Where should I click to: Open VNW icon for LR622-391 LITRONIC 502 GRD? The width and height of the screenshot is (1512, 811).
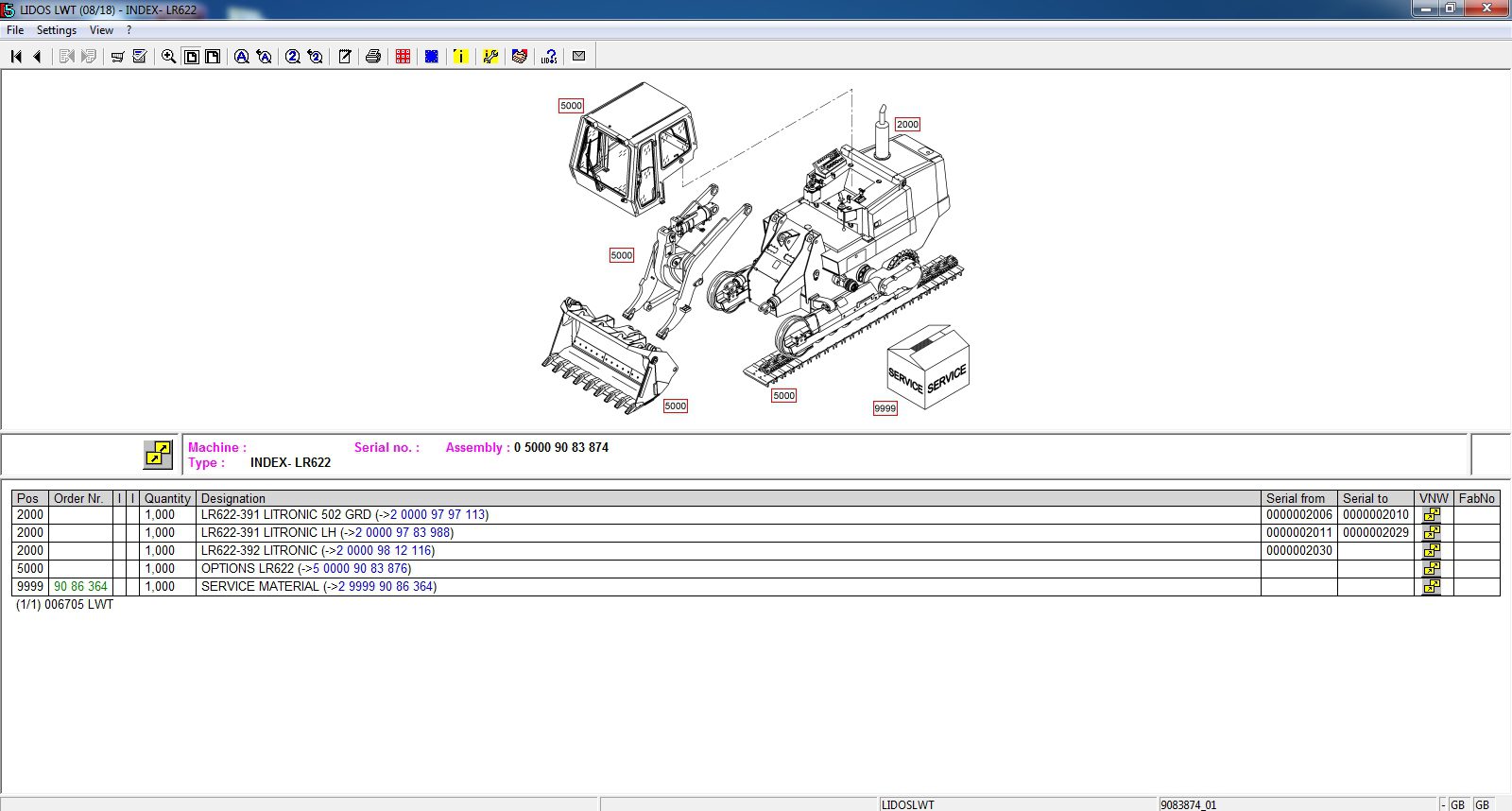(1433, 515)
